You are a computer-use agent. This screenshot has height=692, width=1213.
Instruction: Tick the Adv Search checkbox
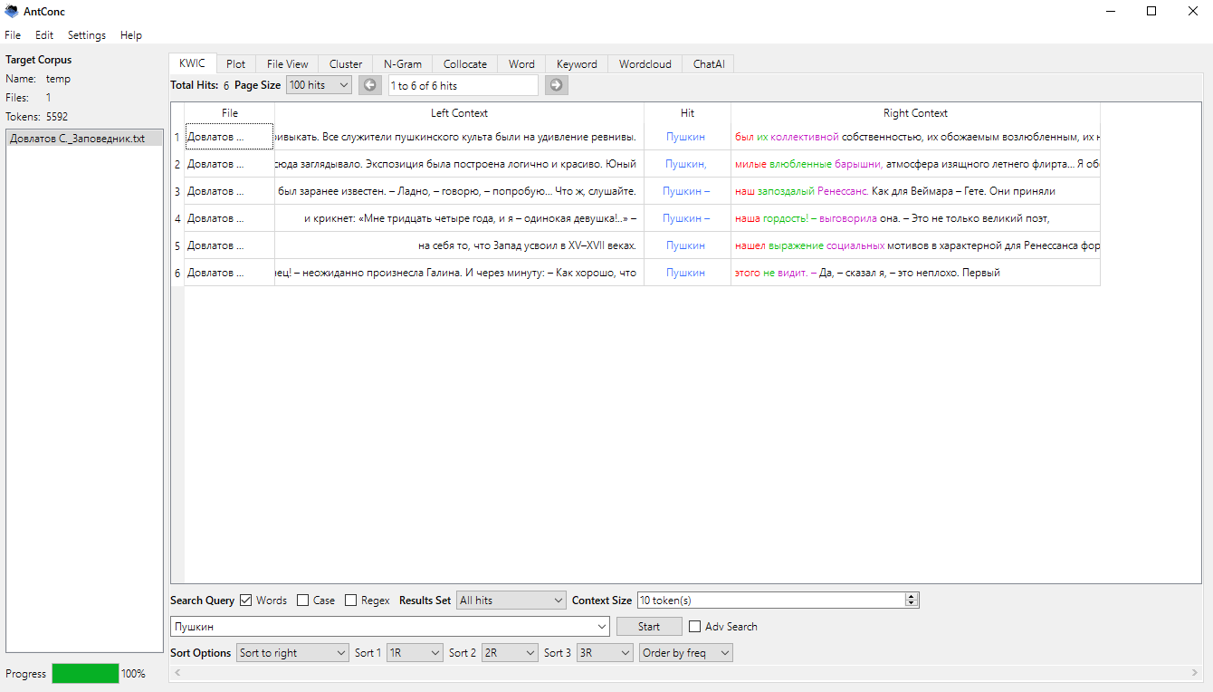click(695, 626)
